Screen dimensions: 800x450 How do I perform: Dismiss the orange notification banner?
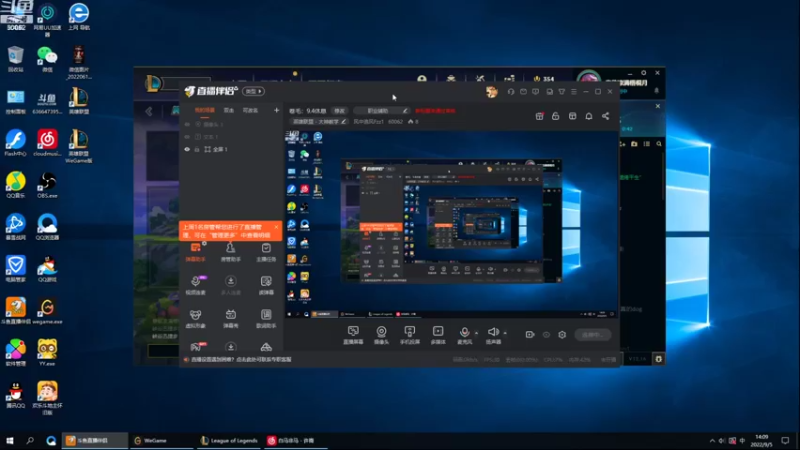coord(276,227)
